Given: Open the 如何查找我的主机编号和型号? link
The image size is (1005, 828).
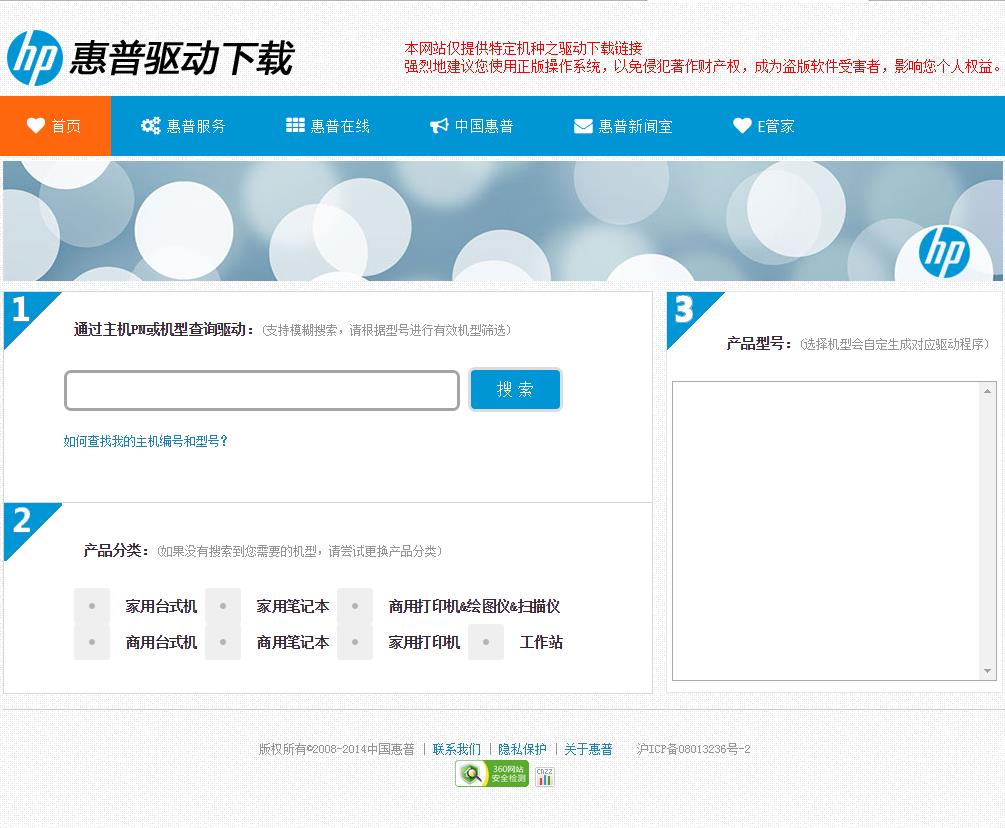Looking at the screenshot, I should [145, 441].
